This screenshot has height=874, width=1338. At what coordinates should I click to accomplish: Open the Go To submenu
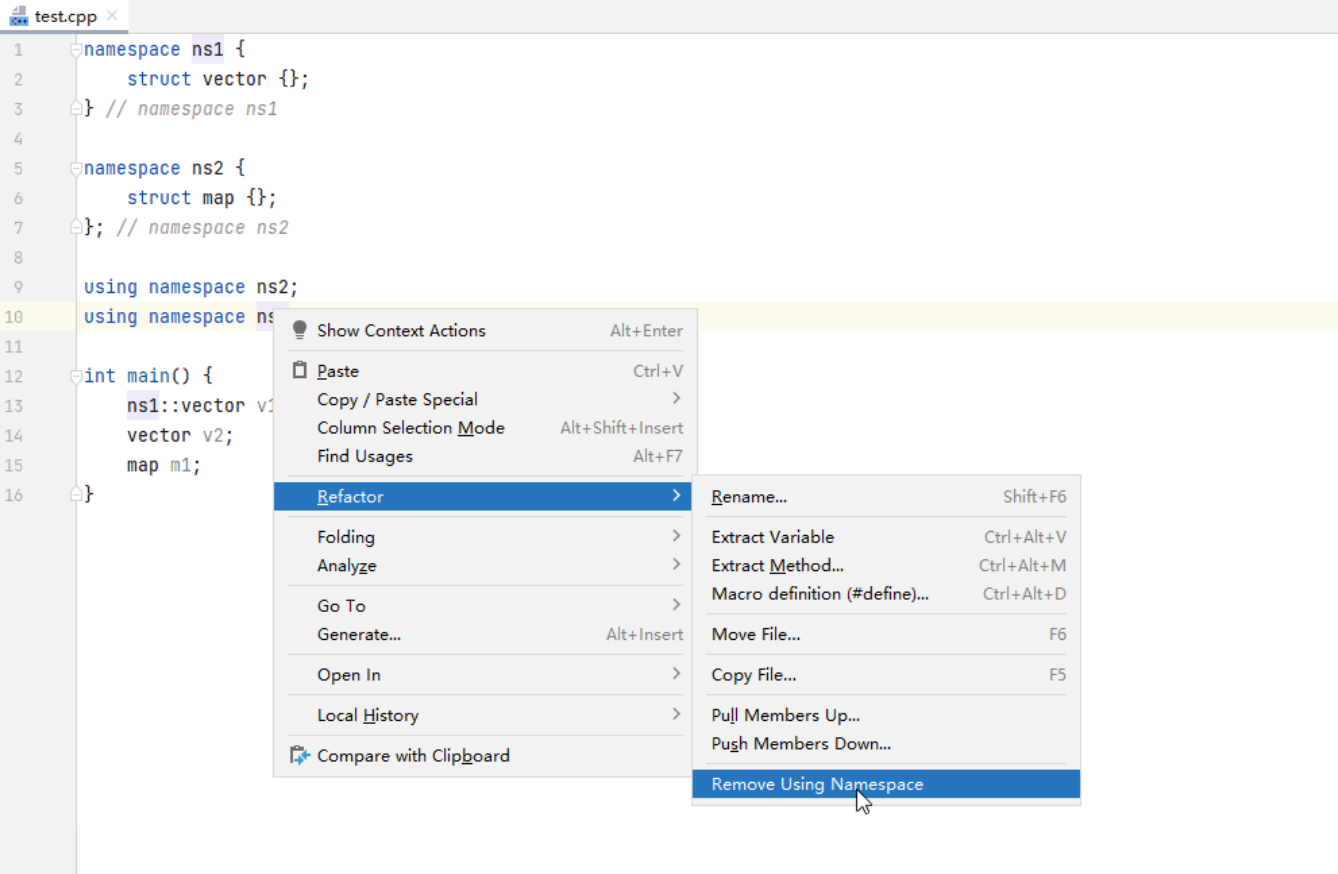click(x=341, y=606)
